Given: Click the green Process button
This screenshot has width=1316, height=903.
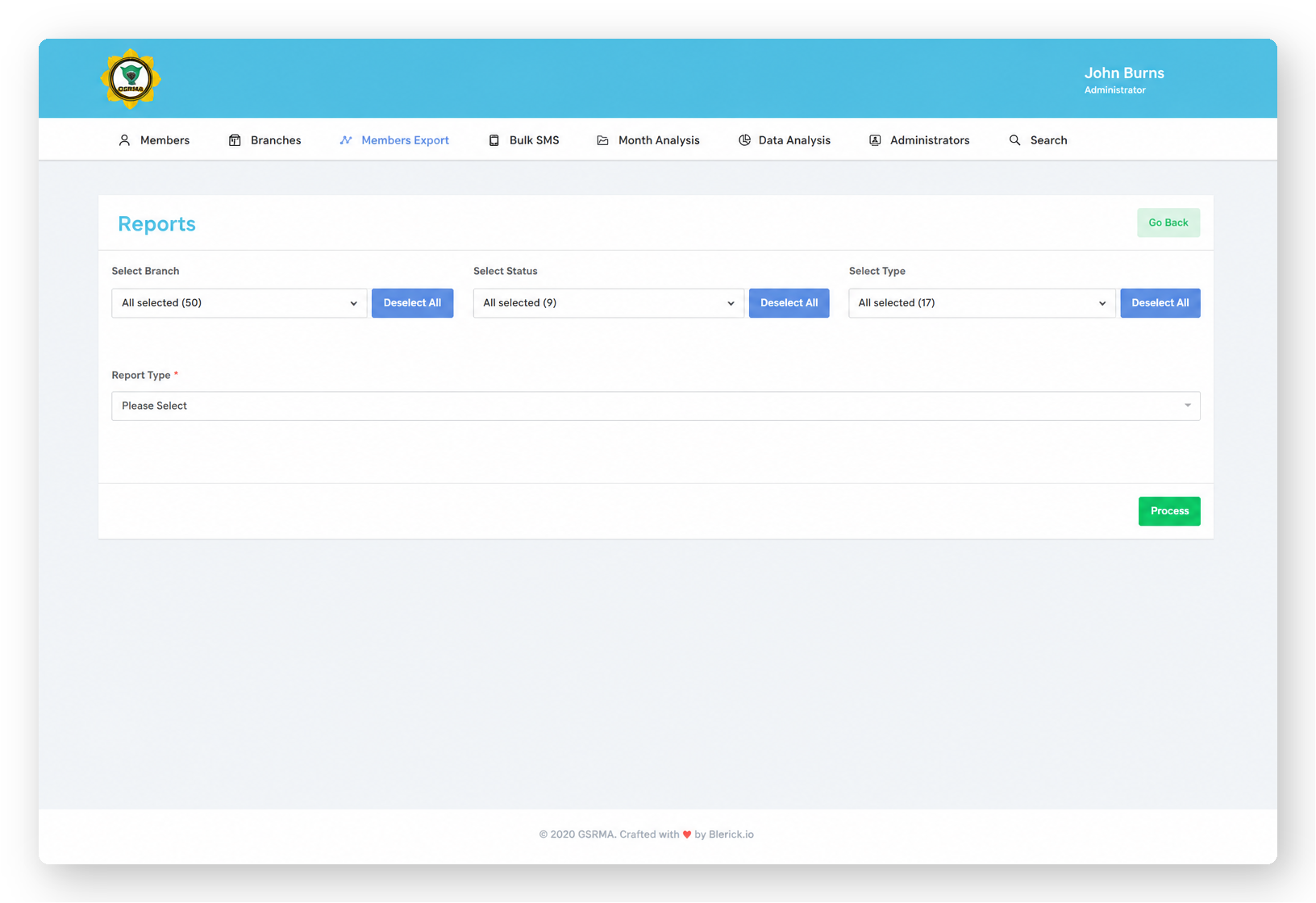Looking at the screenshot, I should [x=1169, y=511].
